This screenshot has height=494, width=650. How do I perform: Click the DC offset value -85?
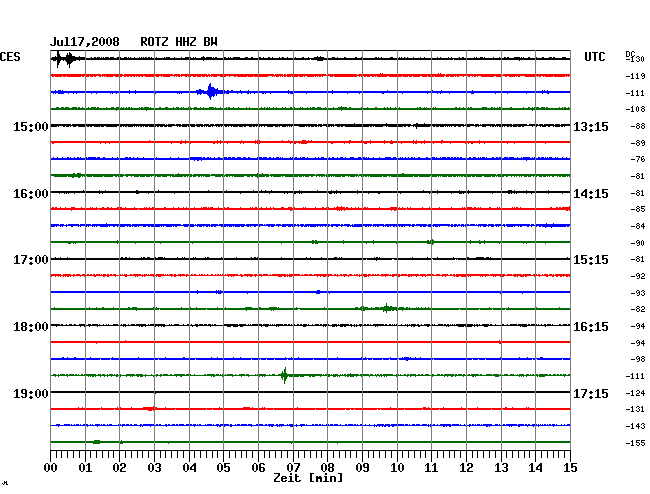(x=637, y=209)
